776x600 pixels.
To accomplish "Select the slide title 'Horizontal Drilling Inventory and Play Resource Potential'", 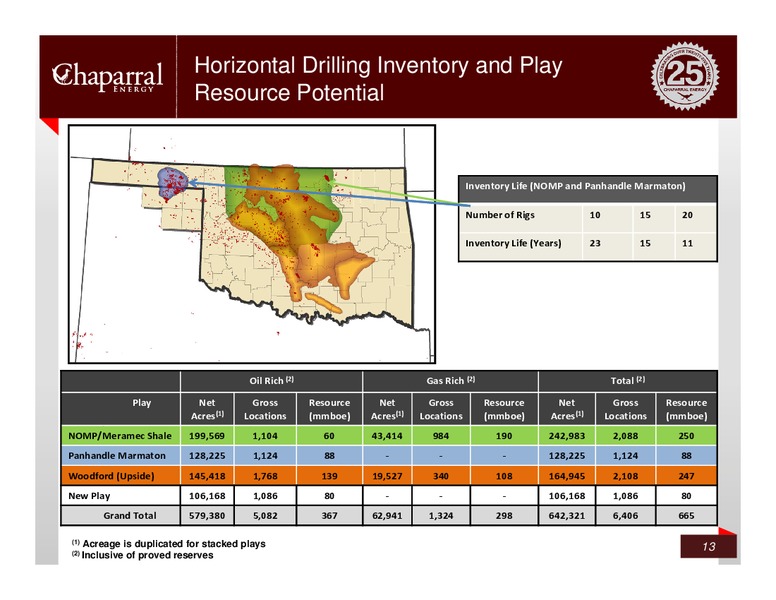I will (x=378, y=79).
